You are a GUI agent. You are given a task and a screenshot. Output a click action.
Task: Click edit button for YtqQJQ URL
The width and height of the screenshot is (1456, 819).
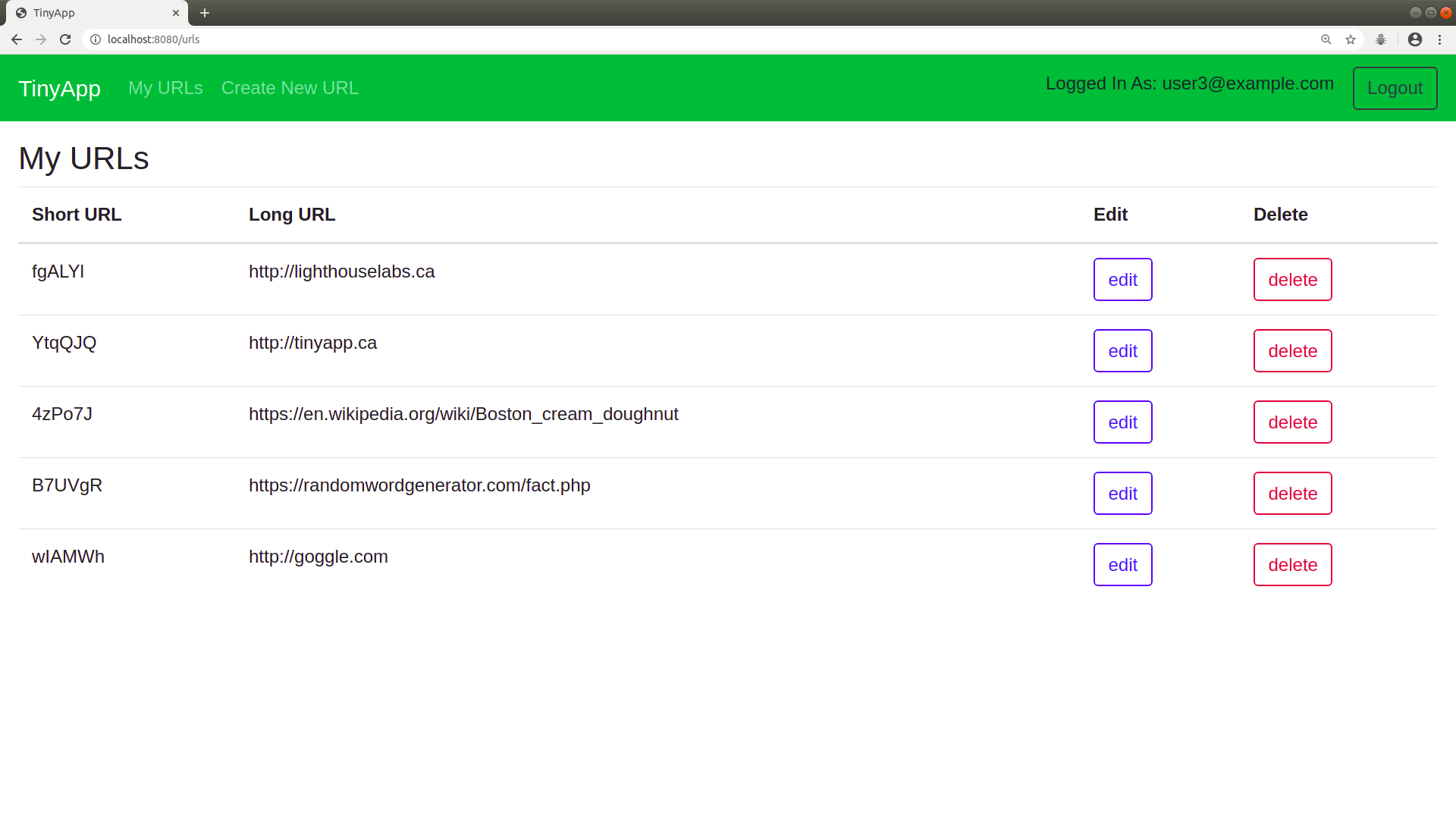(1122, 350)
